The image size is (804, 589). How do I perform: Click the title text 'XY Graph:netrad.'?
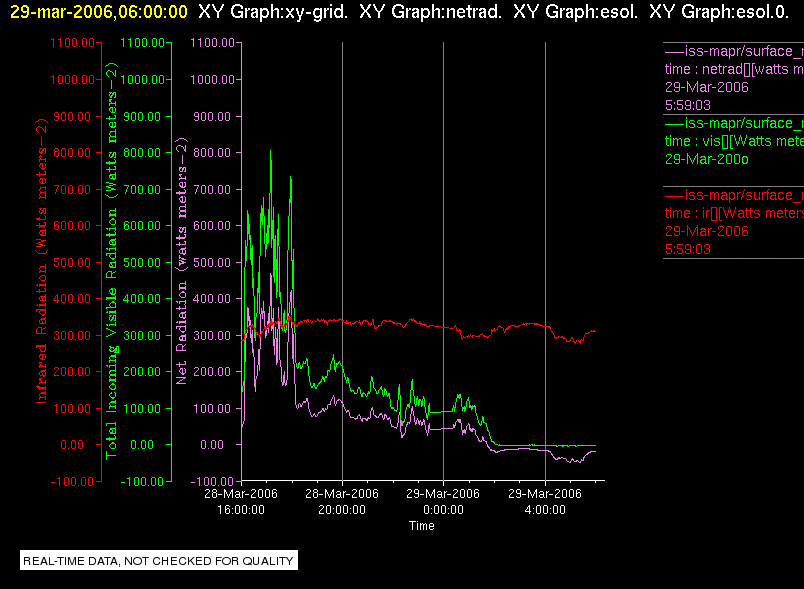click(x=430, y=11)
